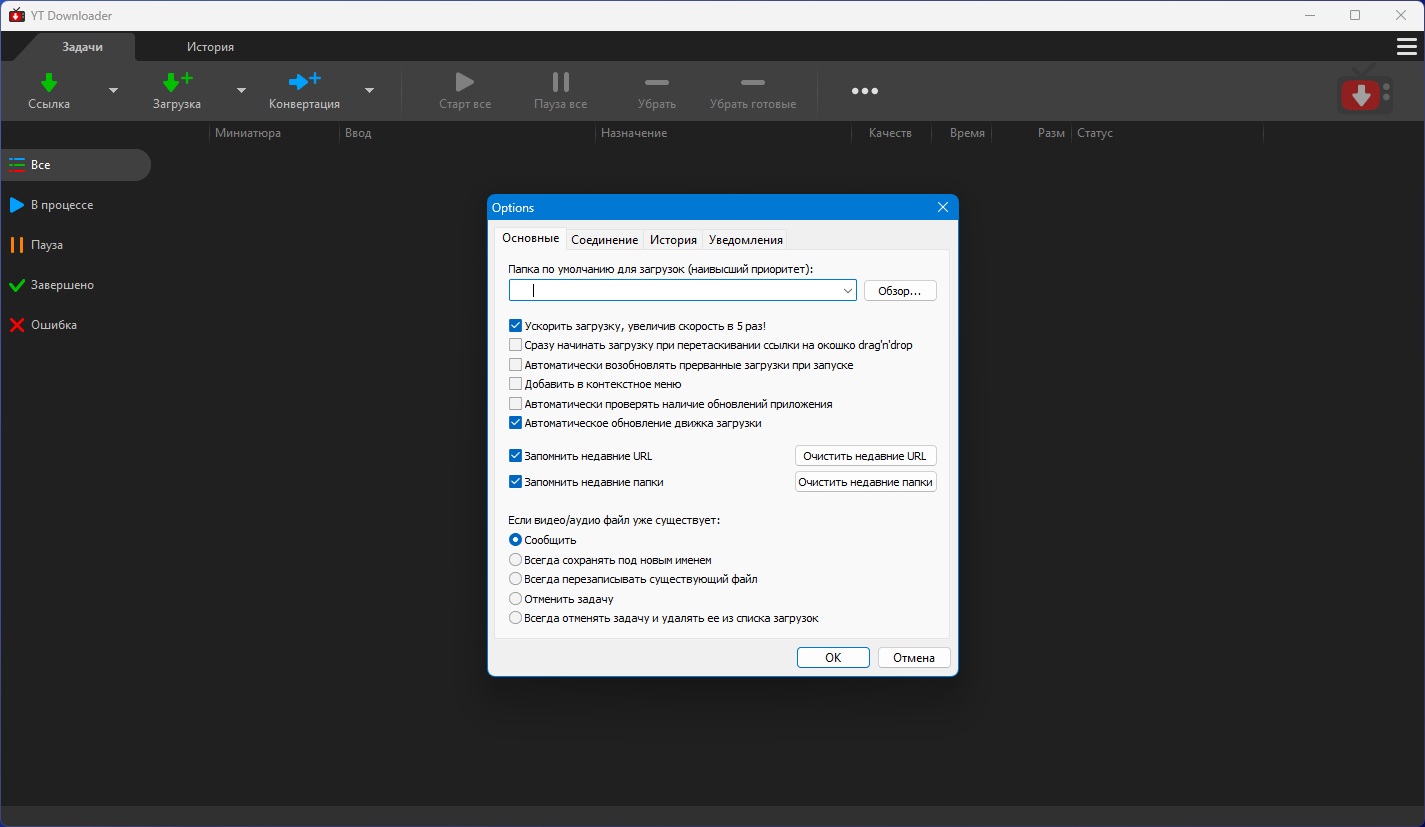1425x827 pixels.
Task: Click the Статус column header
Action: click(1167, 133)
